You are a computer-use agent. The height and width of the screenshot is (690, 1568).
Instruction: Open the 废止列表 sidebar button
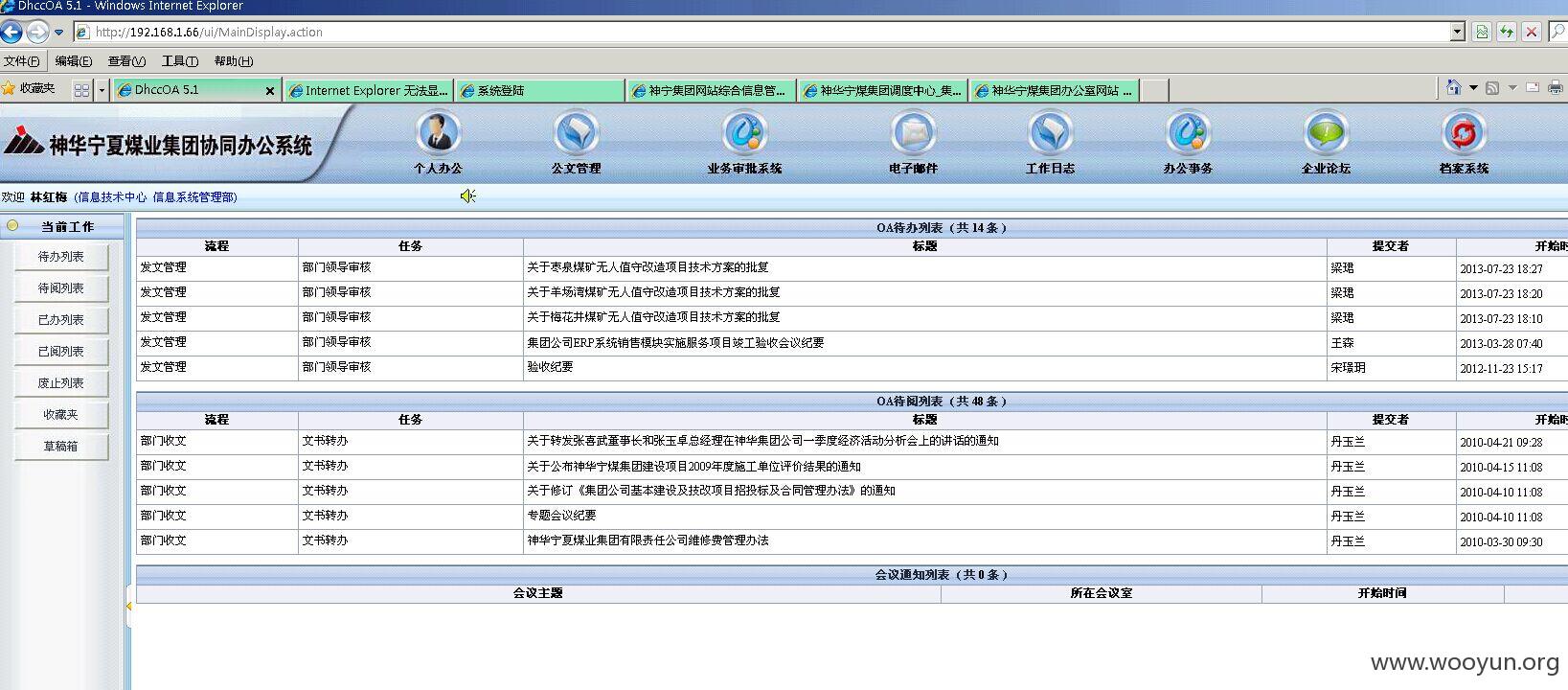point(61,383)
